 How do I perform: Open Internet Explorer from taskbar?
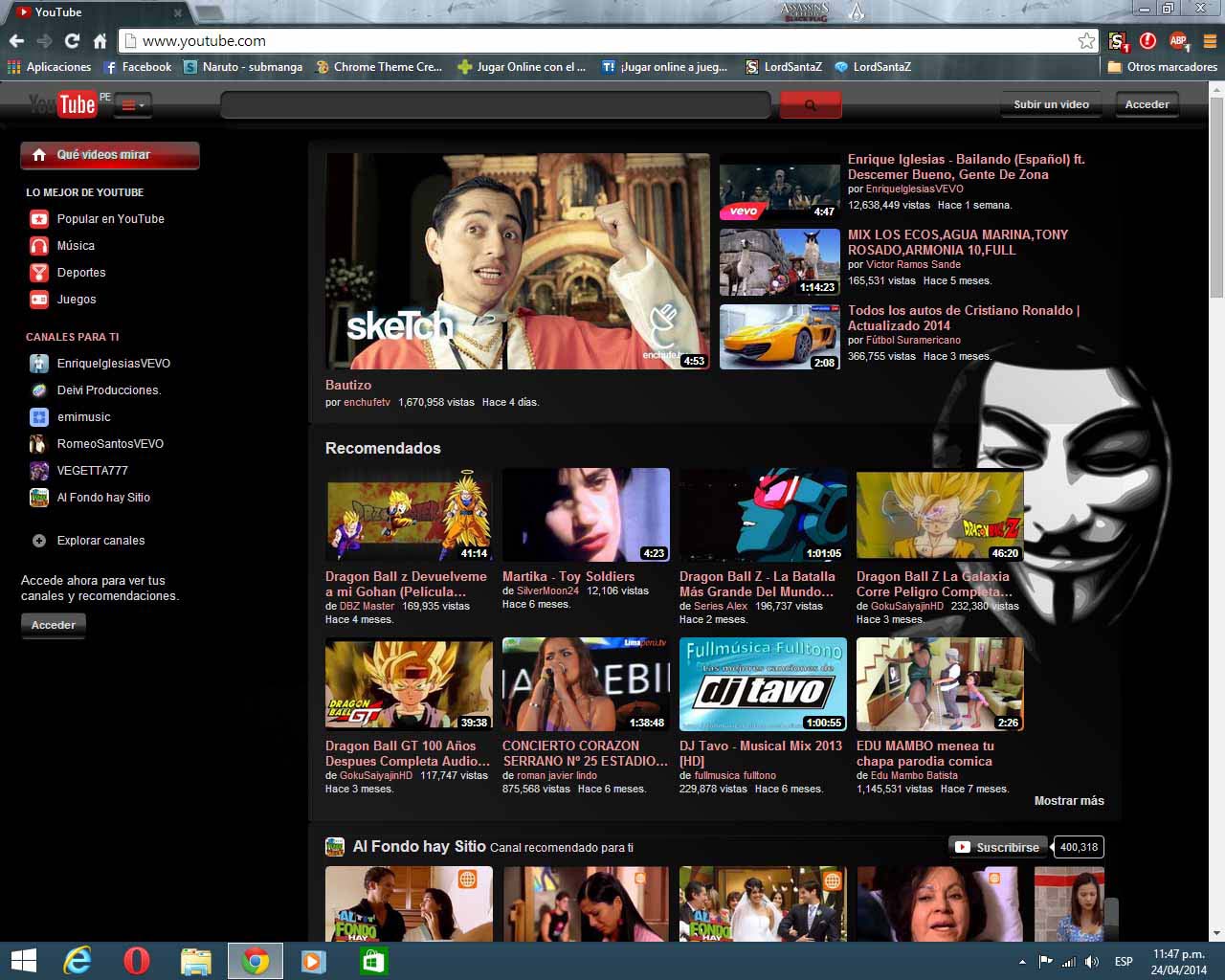click(x=77, y=961)
